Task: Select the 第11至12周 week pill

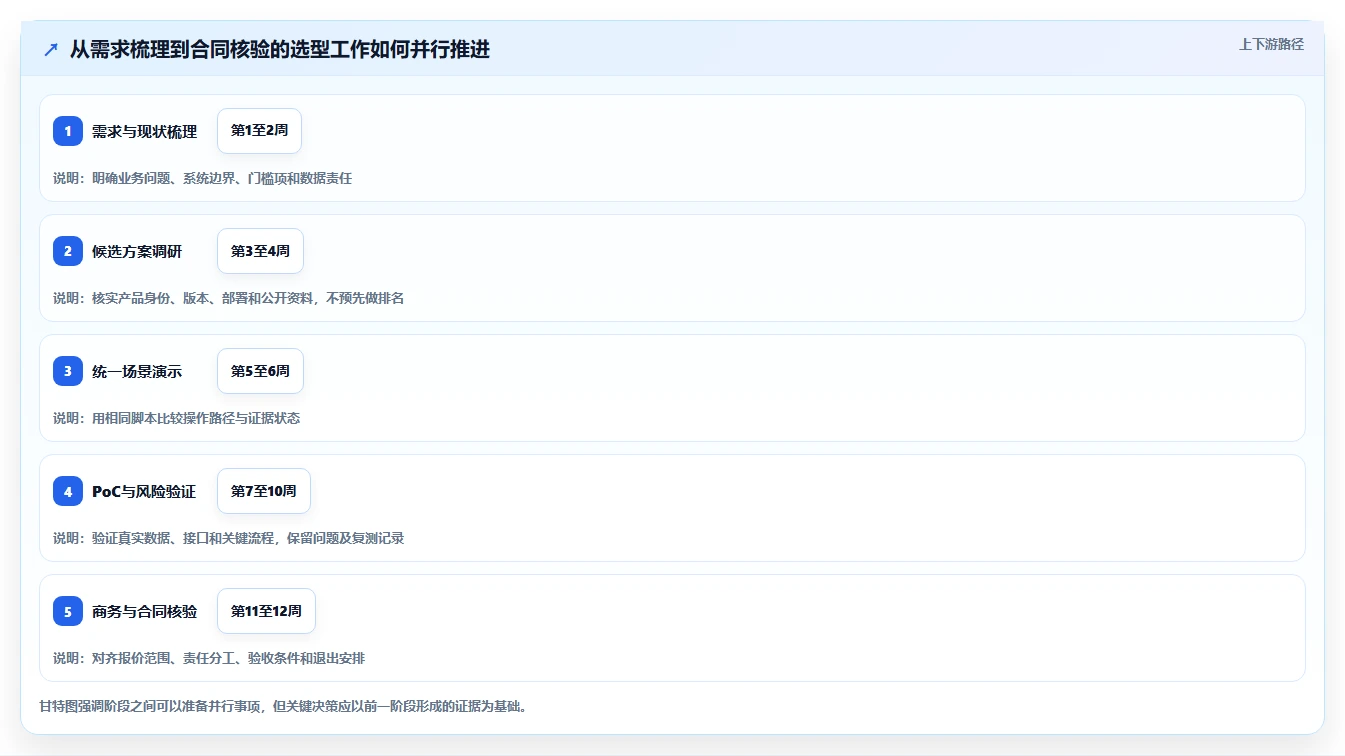Action: click(266, 611)
